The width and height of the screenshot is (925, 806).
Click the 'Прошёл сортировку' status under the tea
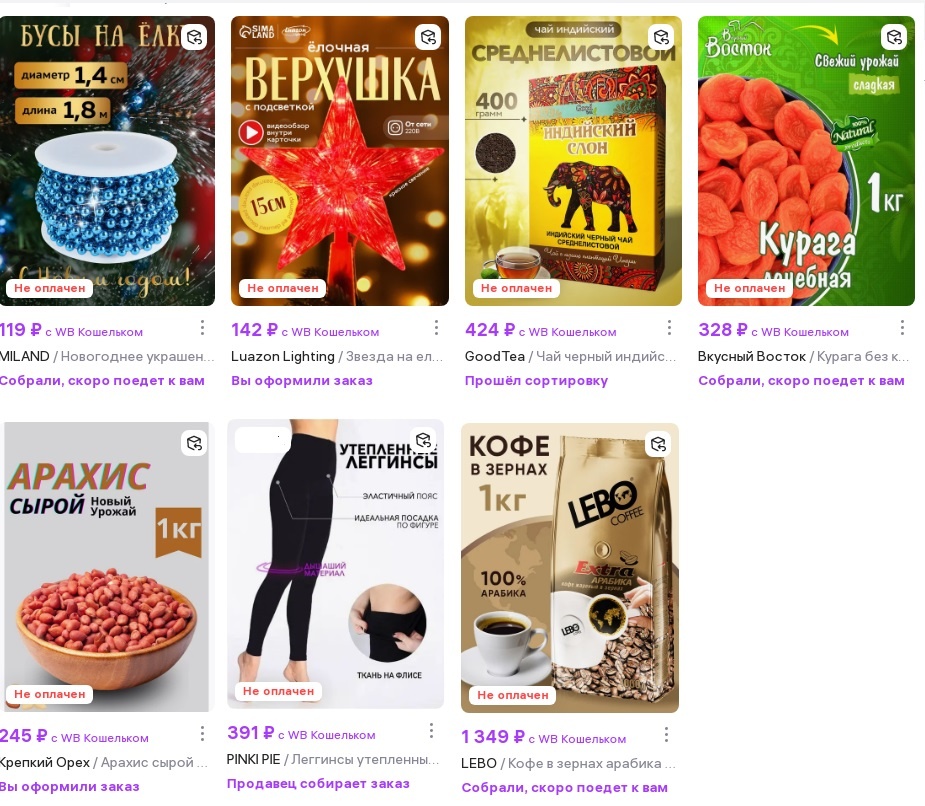[536, 381]
